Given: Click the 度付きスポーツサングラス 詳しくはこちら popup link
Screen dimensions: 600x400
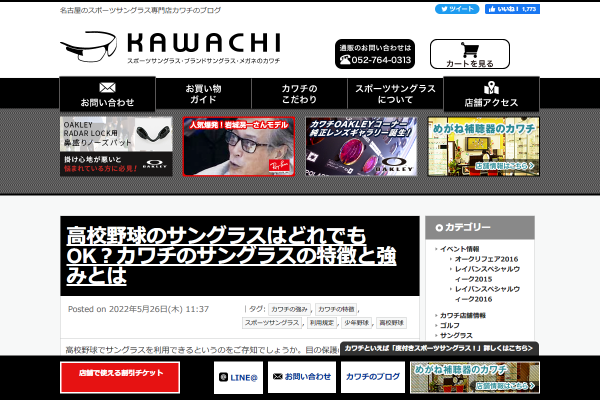Looking at the screenshot, I should point(439,348).
